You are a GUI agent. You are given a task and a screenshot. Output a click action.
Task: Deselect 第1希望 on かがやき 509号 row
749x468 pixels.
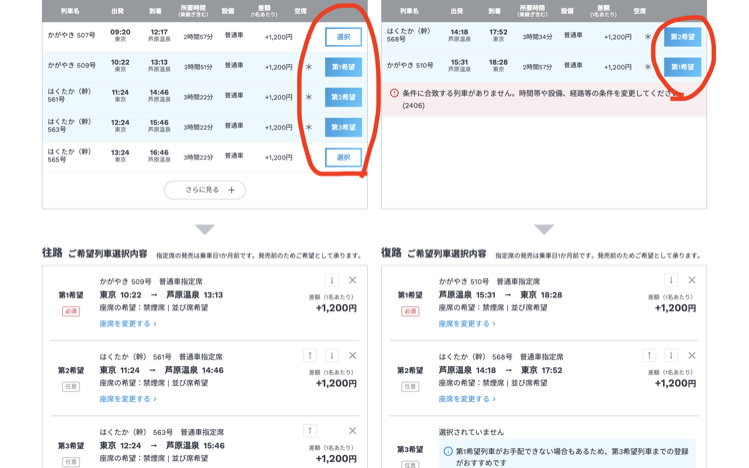pos(343,67)
